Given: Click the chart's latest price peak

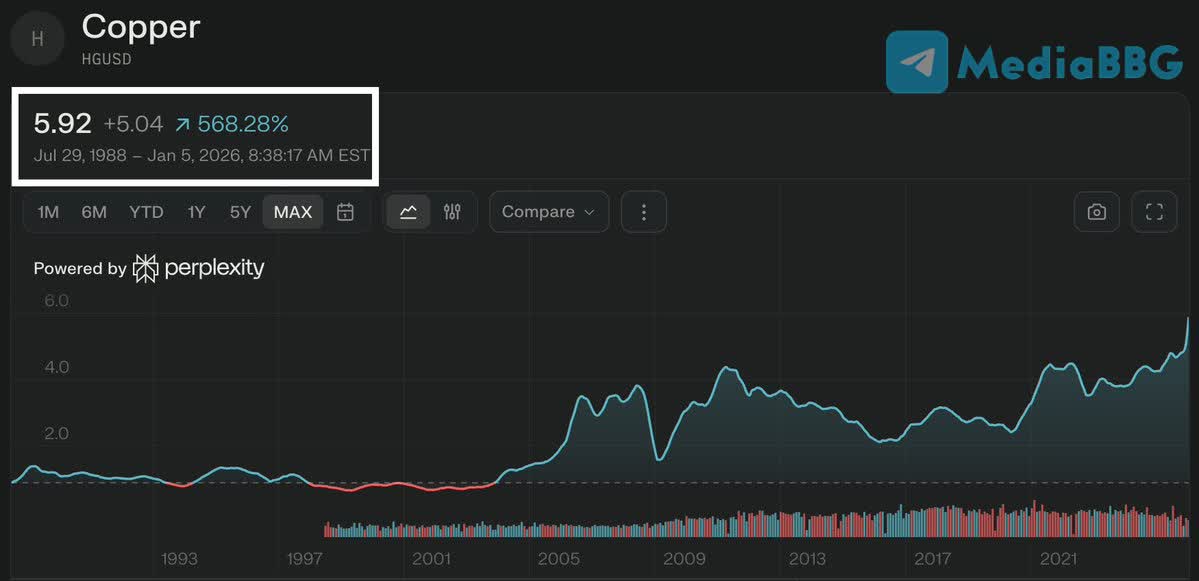Looking at the screenshot, I should click(1188, 319).
